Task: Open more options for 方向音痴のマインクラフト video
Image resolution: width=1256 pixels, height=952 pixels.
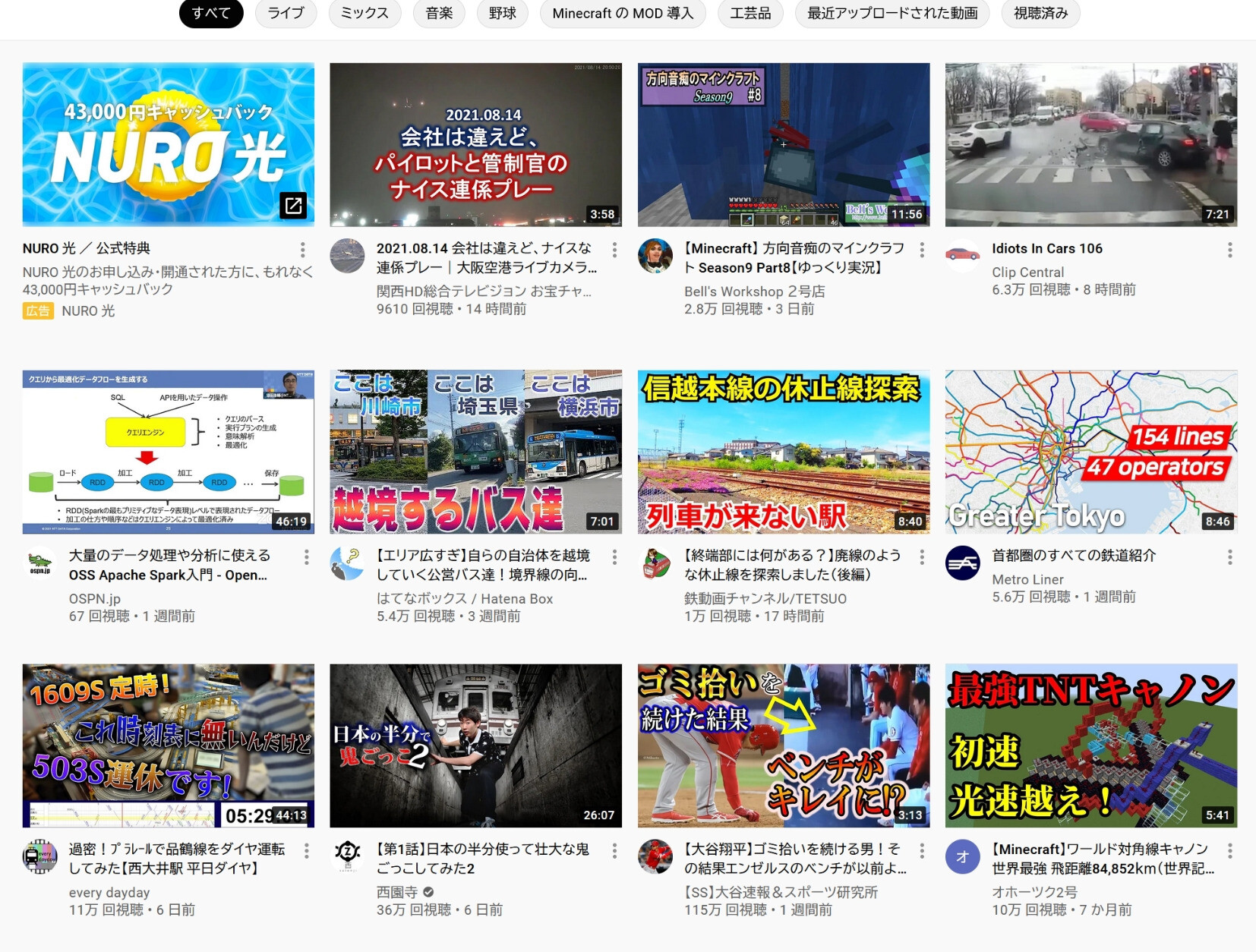Action: click(922, 250)
